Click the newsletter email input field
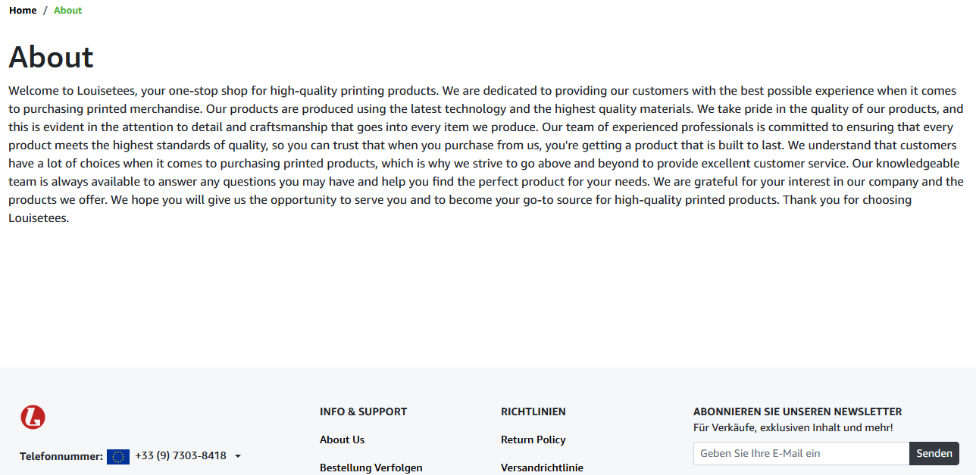Viewport: 976px width, 475px height. point(800,454)
